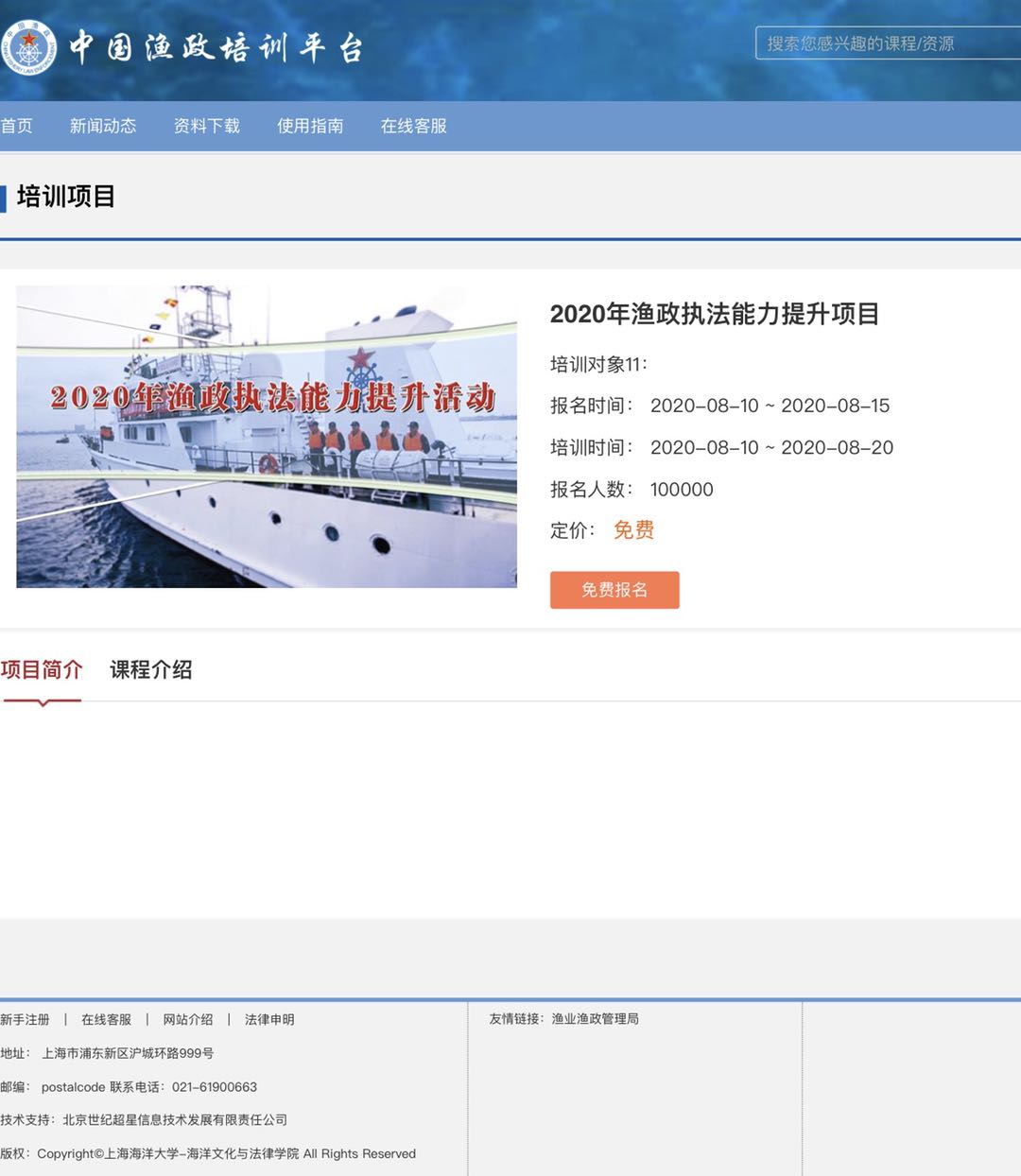Click the orange 免费 price text
The height and width of the screenshot is (1176, 1021).
633,530
